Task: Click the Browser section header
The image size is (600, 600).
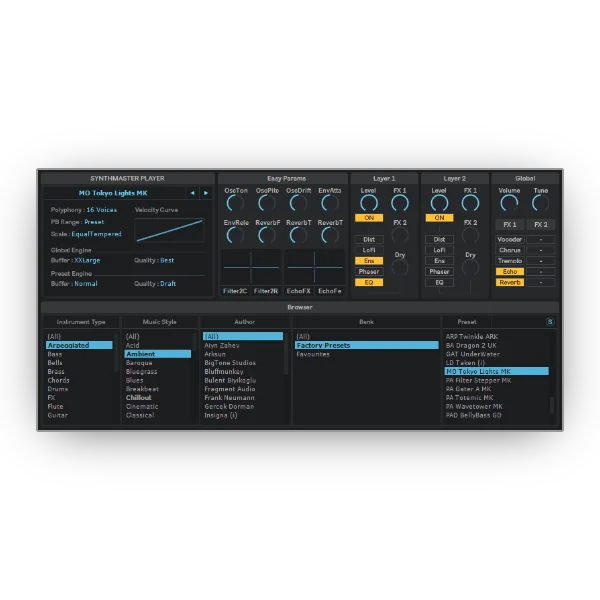Action: coord(300,307)
